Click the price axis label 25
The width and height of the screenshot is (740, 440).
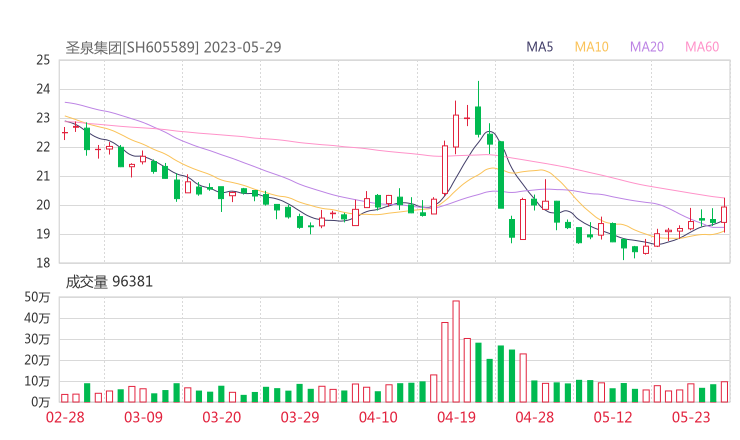(43, 60)
